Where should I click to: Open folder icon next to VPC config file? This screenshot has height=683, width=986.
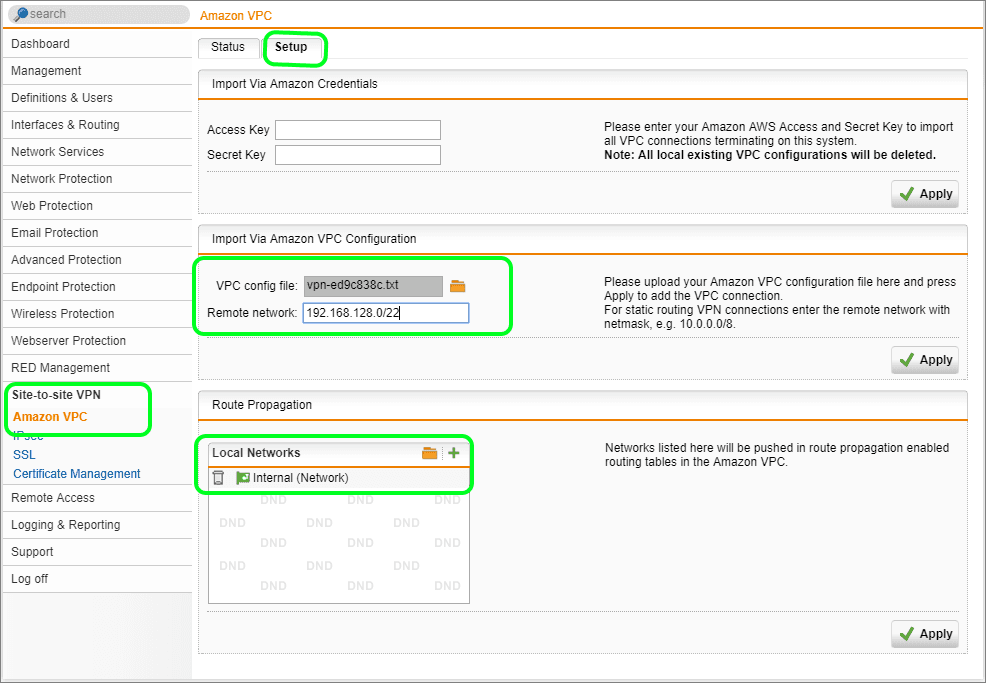pyautogui.click(x=457, y=286)
